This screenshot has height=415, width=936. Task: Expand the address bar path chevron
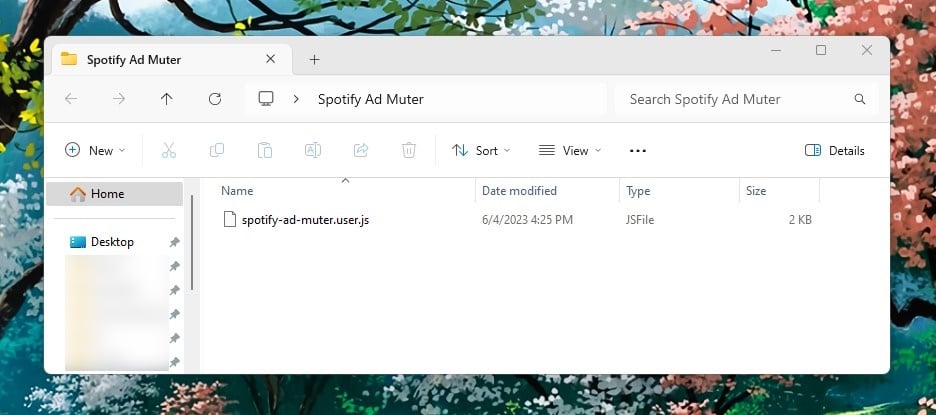[296, 99]
